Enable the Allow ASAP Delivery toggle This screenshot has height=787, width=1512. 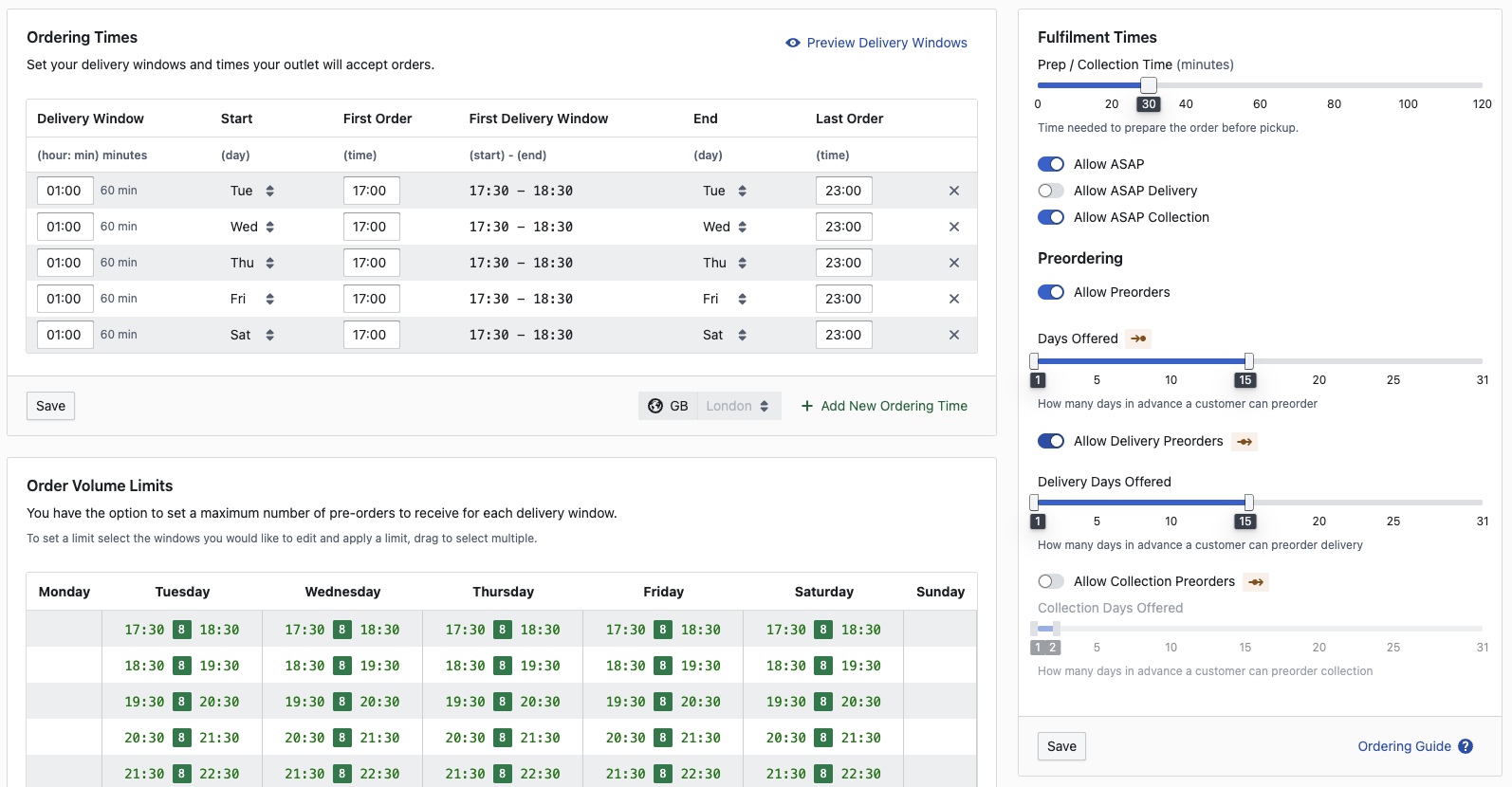1051,191
